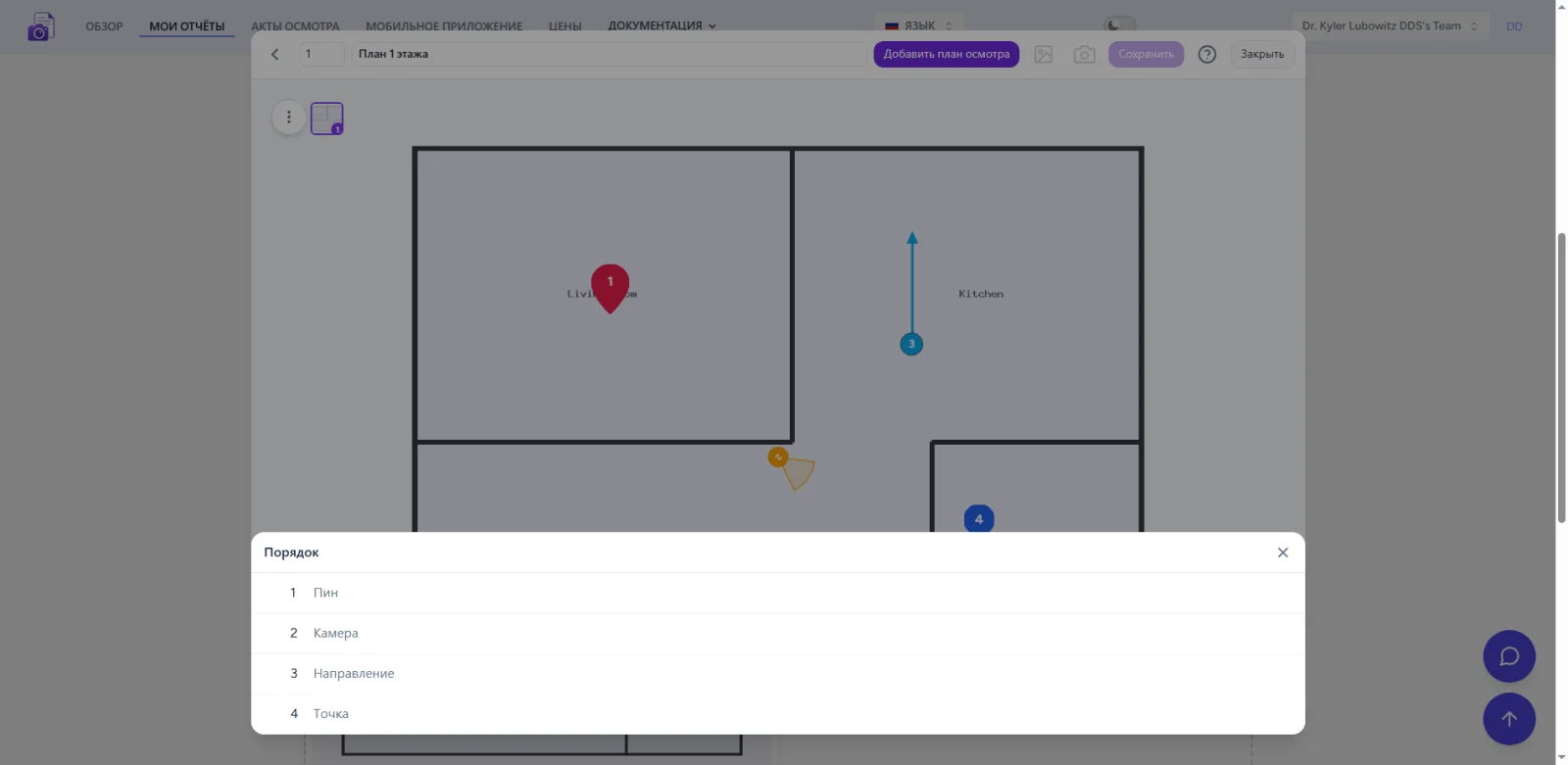
Task: Open the image upload icon
Action: tap(1044, 55)
